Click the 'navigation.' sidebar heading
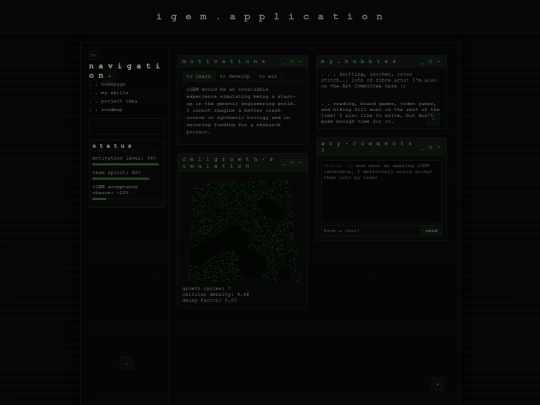540x405 pixels. point(125,71)
